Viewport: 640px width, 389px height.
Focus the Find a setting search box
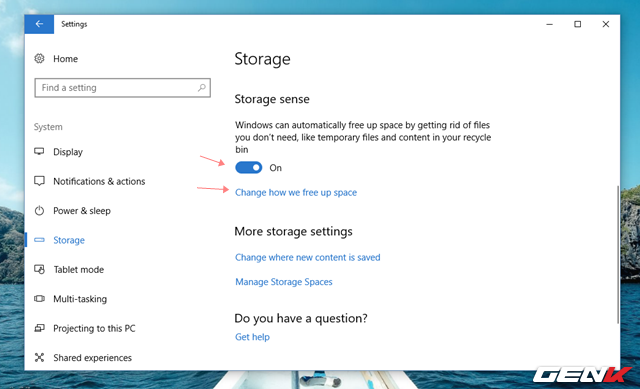pos(122,88)
